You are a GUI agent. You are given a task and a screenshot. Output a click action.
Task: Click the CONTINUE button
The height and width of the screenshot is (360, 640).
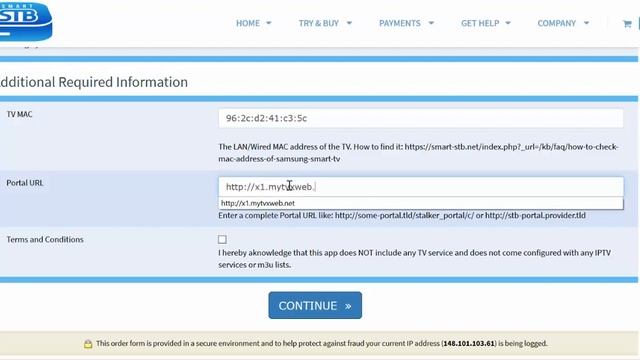click(x=315, y=305)
